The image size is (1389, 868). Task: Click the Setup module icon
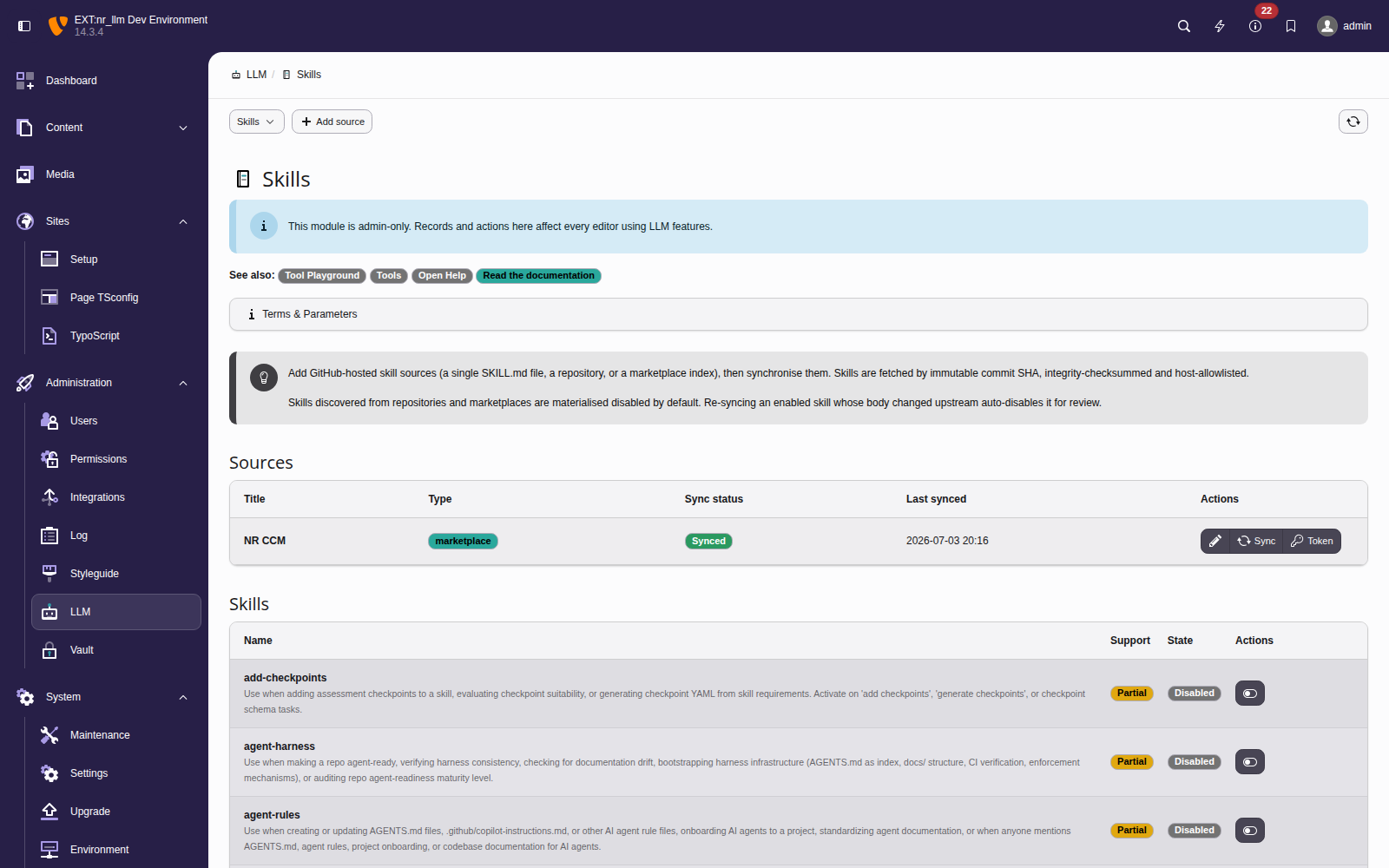pos(49,260)
